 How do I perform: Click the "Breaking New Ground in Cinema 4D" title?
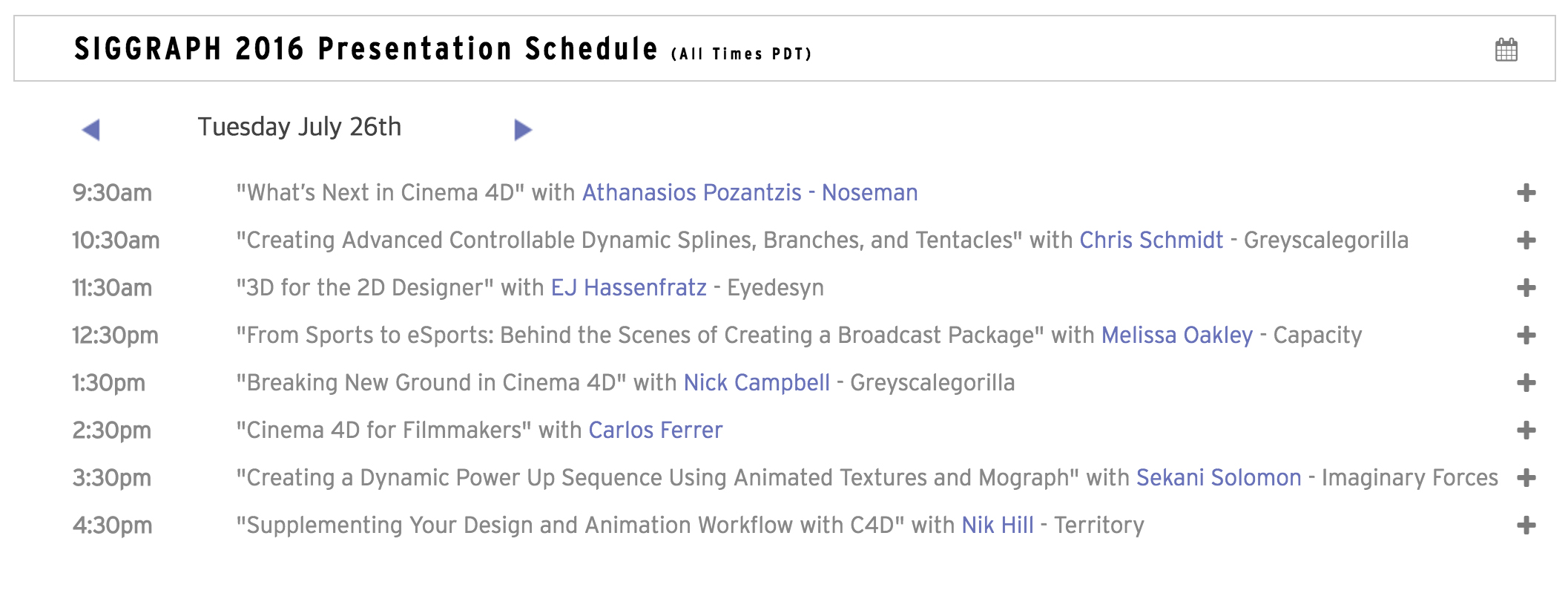pyautogui.click(x=431, y=383)
